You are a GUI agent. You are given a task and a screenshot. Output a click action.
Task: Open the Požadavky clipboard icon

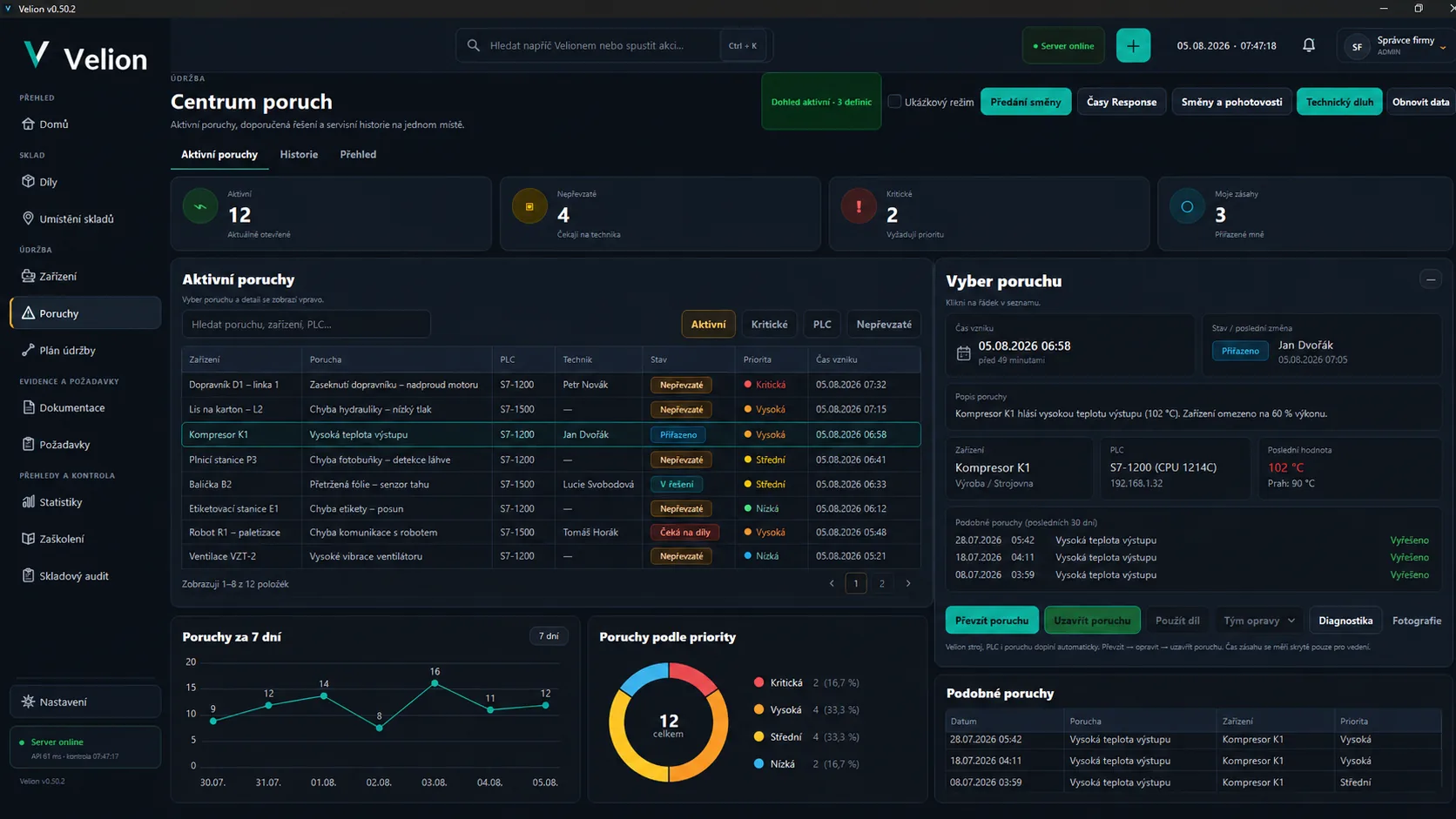28,444
